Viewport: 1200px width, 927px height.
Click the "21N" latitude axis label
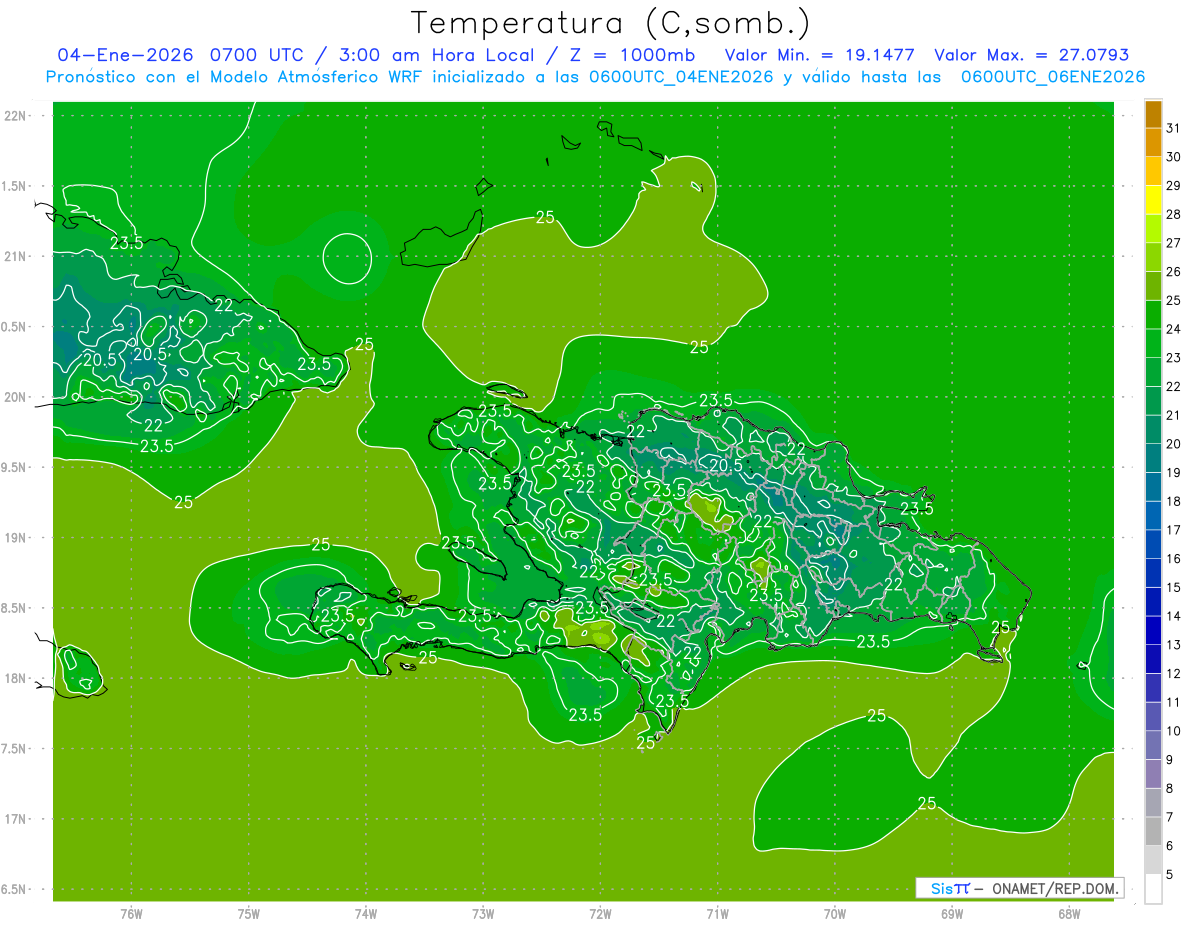16,256
